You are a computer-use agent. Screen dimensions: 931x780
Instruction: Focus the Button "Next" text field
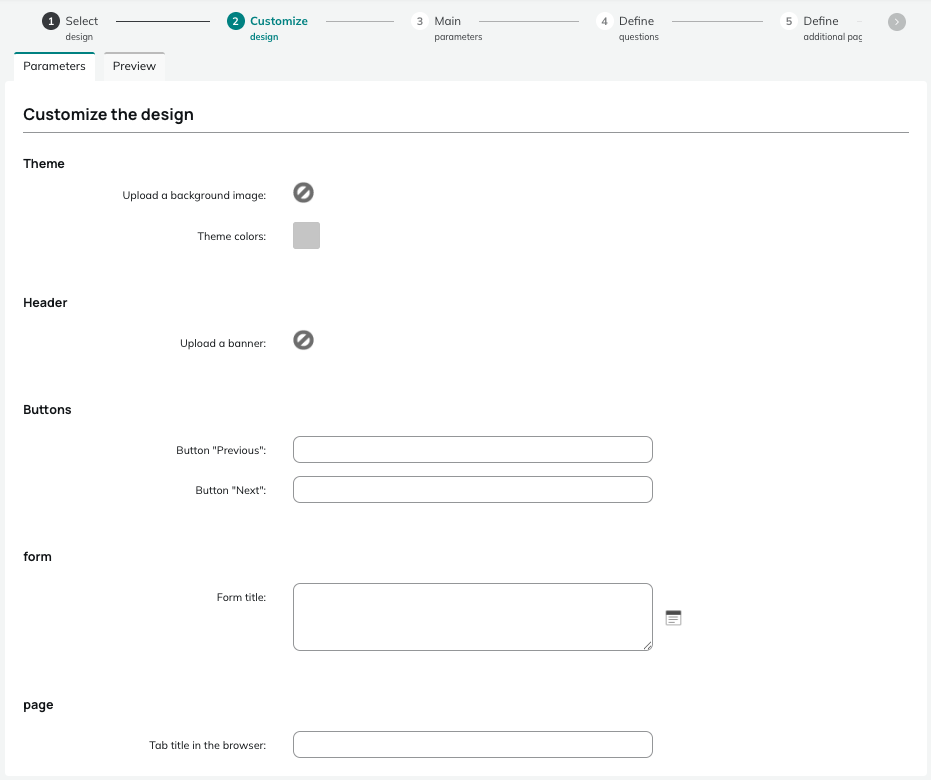click(x=473, y=490)
